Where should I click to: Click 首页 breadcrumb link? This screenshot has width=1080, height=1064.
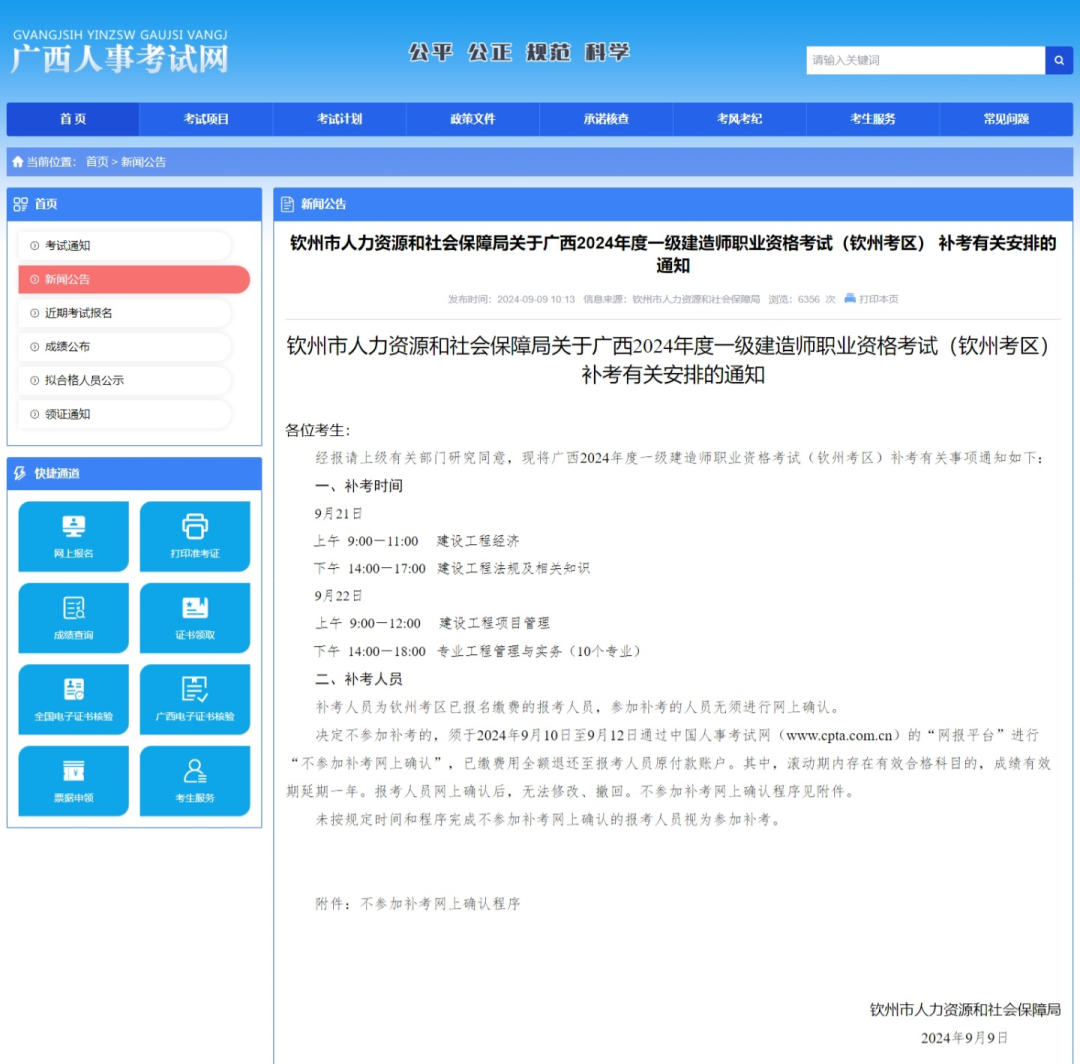coord(97,162)
